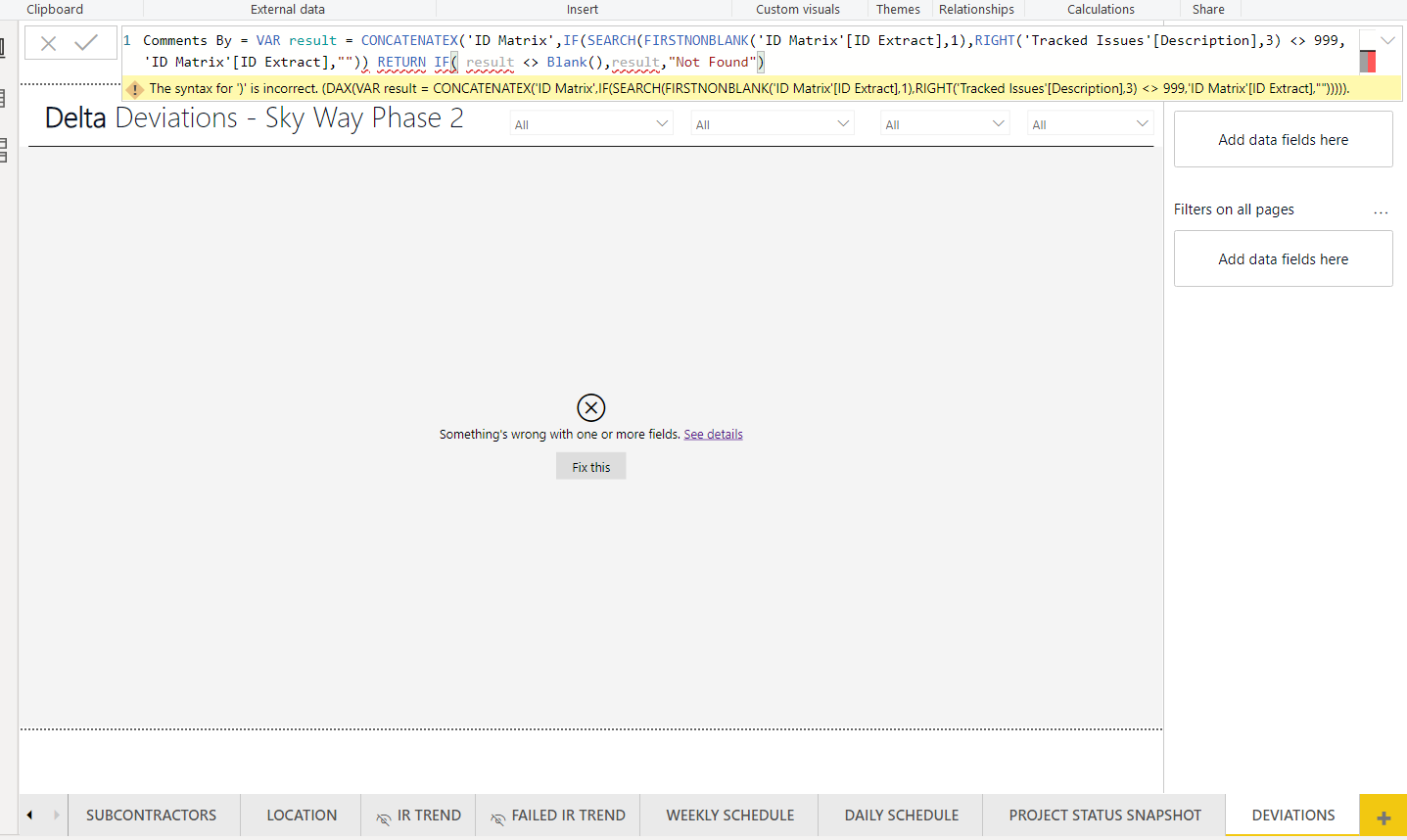The height and width of the screenshot is (840, 1407).
Task: Add a new page with the plus button
Action: 1384,817
